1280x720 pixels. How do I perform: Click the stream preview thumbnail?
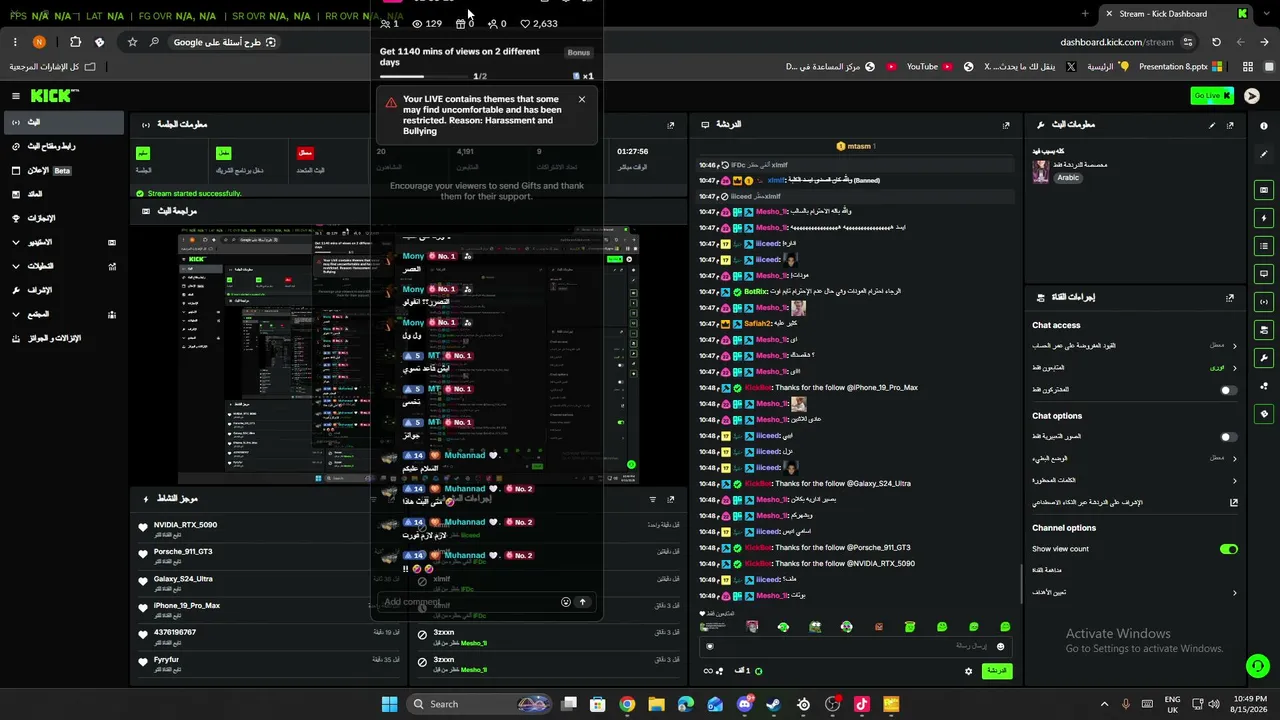(408, 355)
